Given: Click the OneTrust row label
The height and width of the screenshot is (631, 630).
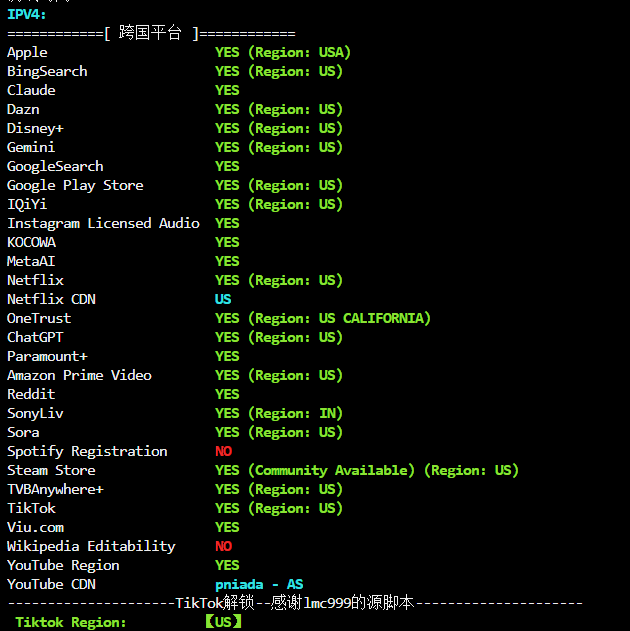Looking at the screenshot, I should (x=39, y=318).
